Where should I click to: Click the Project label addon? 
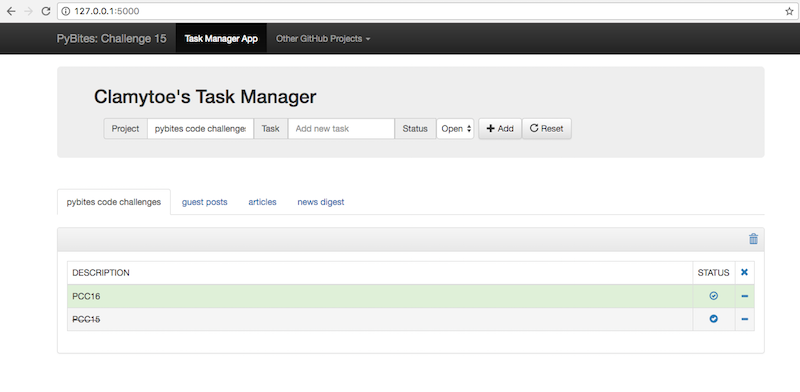126,129
